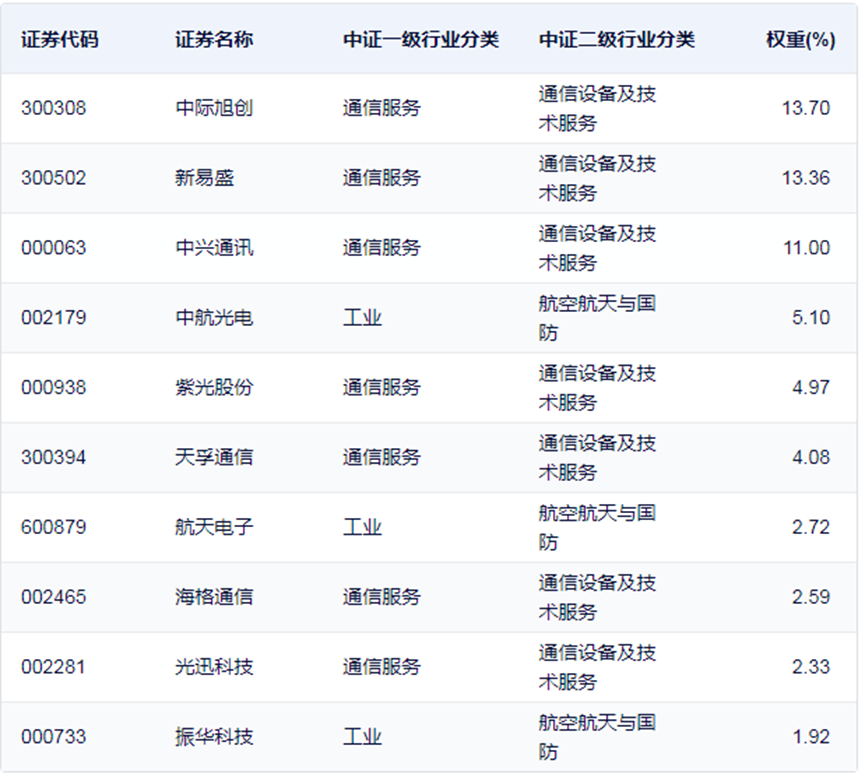This screenshot has width=865, height=774.
Task: Click 通信设备及技术服务 in the 002281 row
Action: [x=597, y=668]
